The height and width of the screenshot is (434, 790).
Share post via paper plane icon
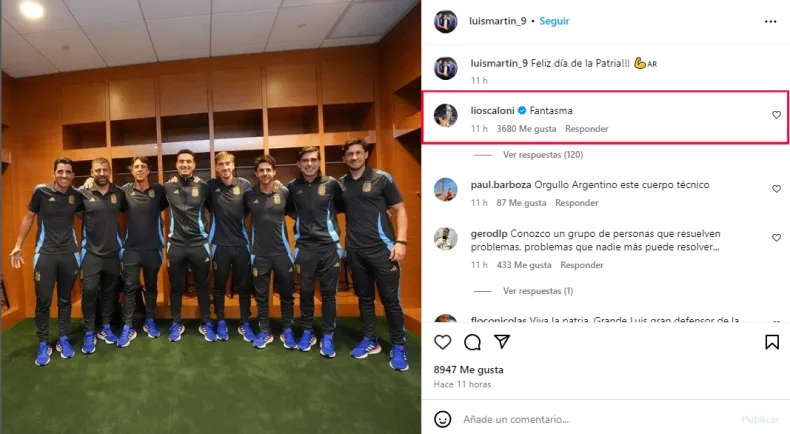pos(502,342)
